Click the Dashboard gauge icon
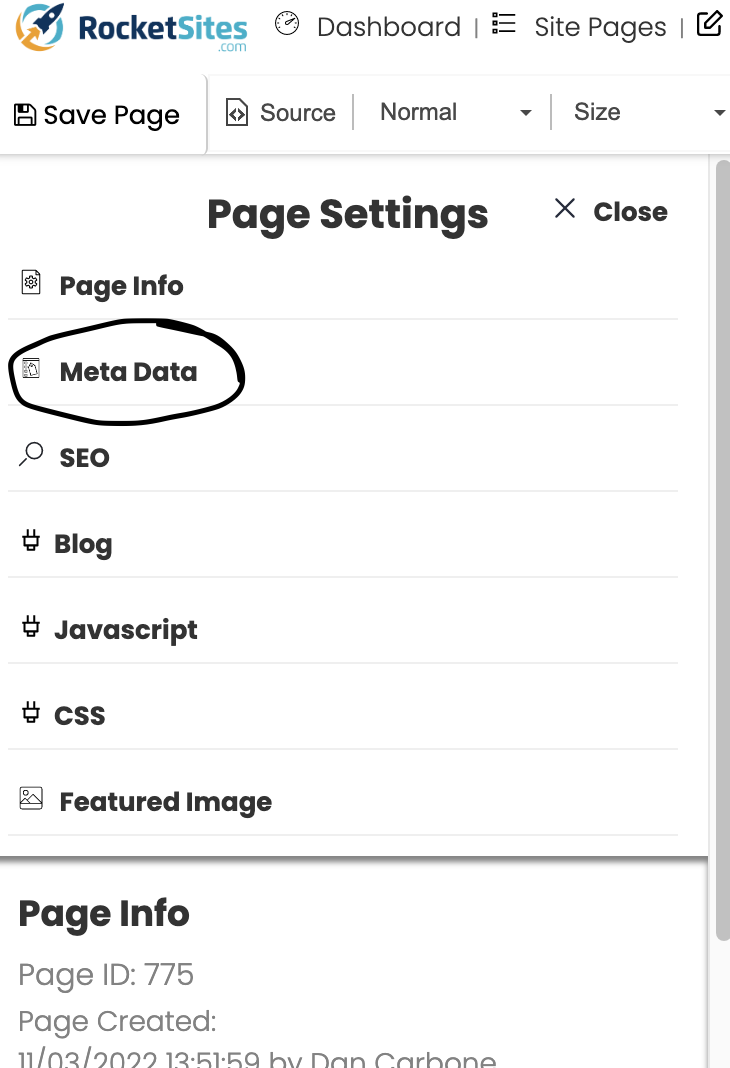This screenshot has width=730, height=1068. coord(287,24)
